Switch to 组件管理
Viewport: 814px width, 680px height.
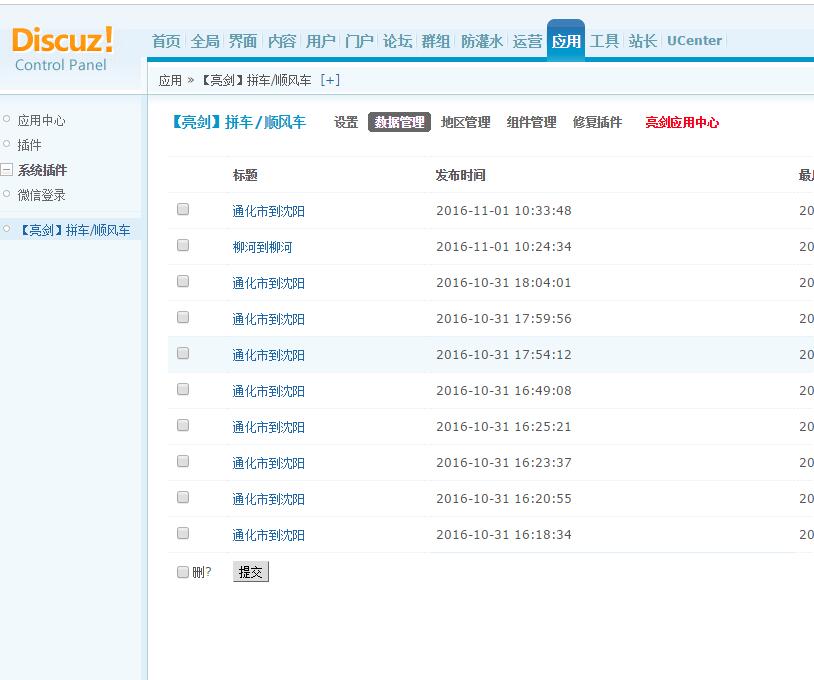coord(531,122)
